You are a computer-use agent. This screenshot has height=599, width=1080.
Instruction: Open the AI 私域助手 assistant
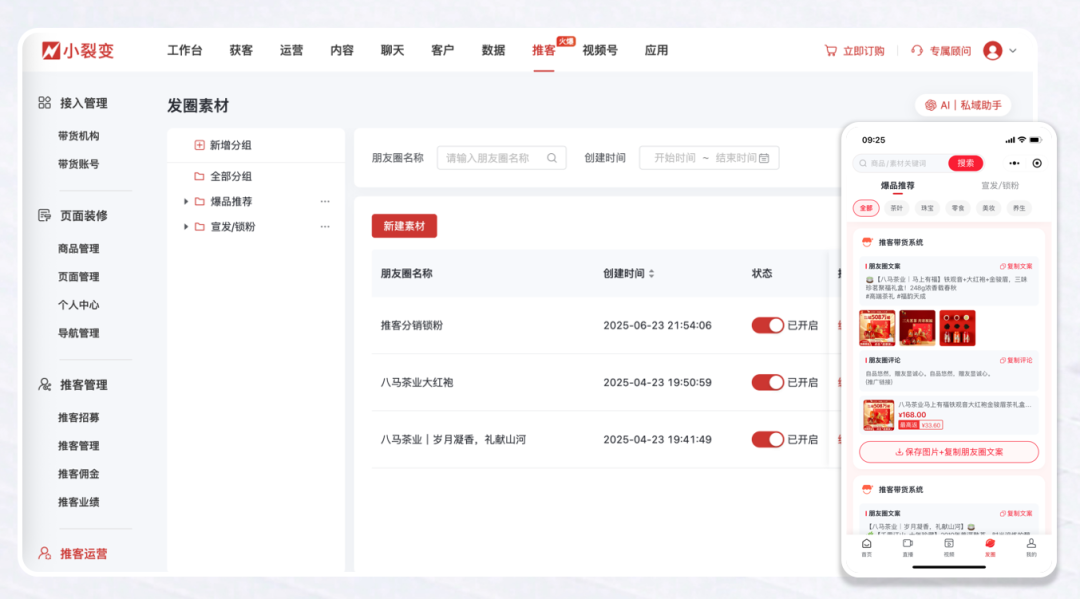(x=963, y=104)
